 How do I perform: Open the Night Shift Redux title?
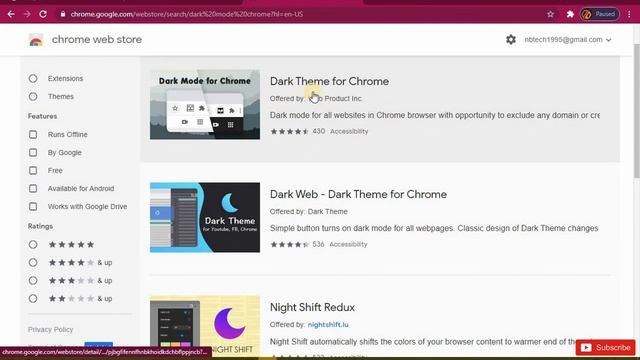tap(312, 307)
